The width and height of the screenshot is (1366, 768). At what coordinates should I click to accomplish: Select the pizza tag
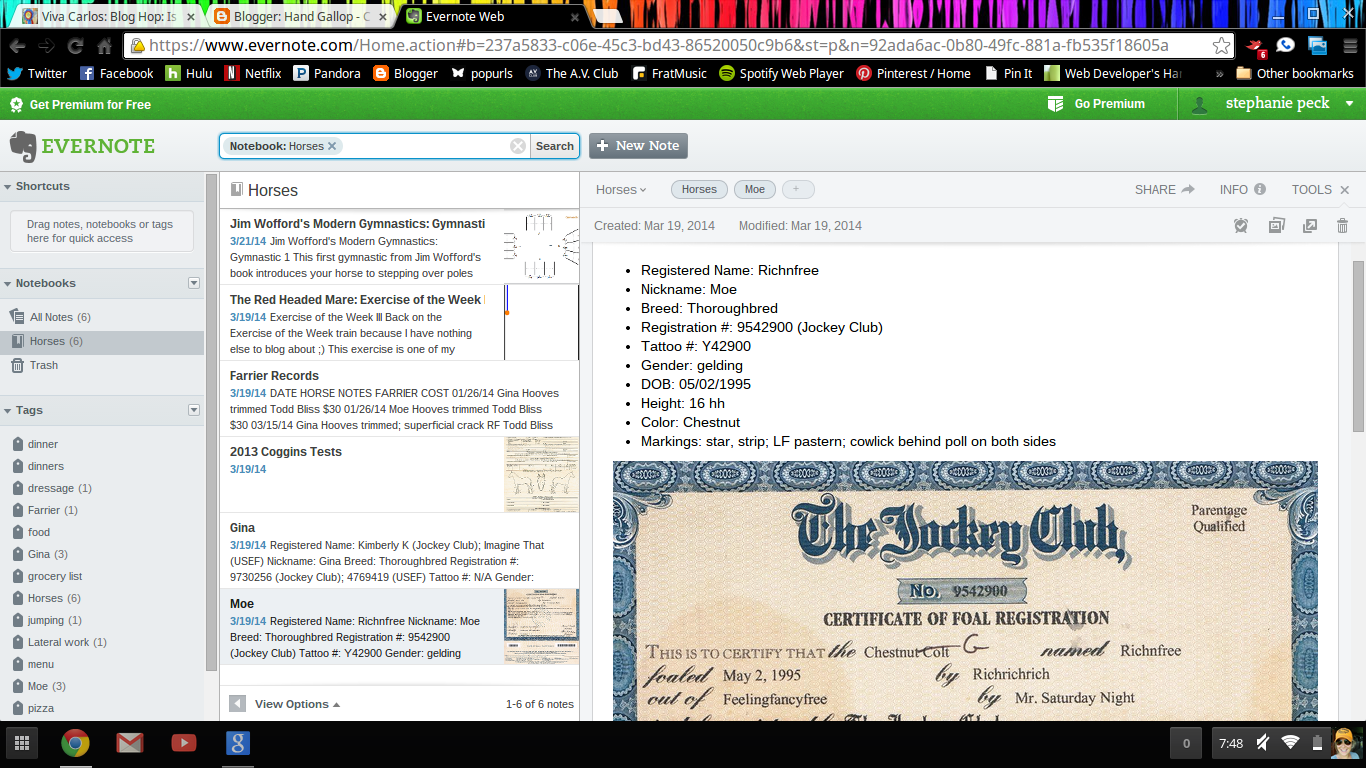click(x=41, y=708)
